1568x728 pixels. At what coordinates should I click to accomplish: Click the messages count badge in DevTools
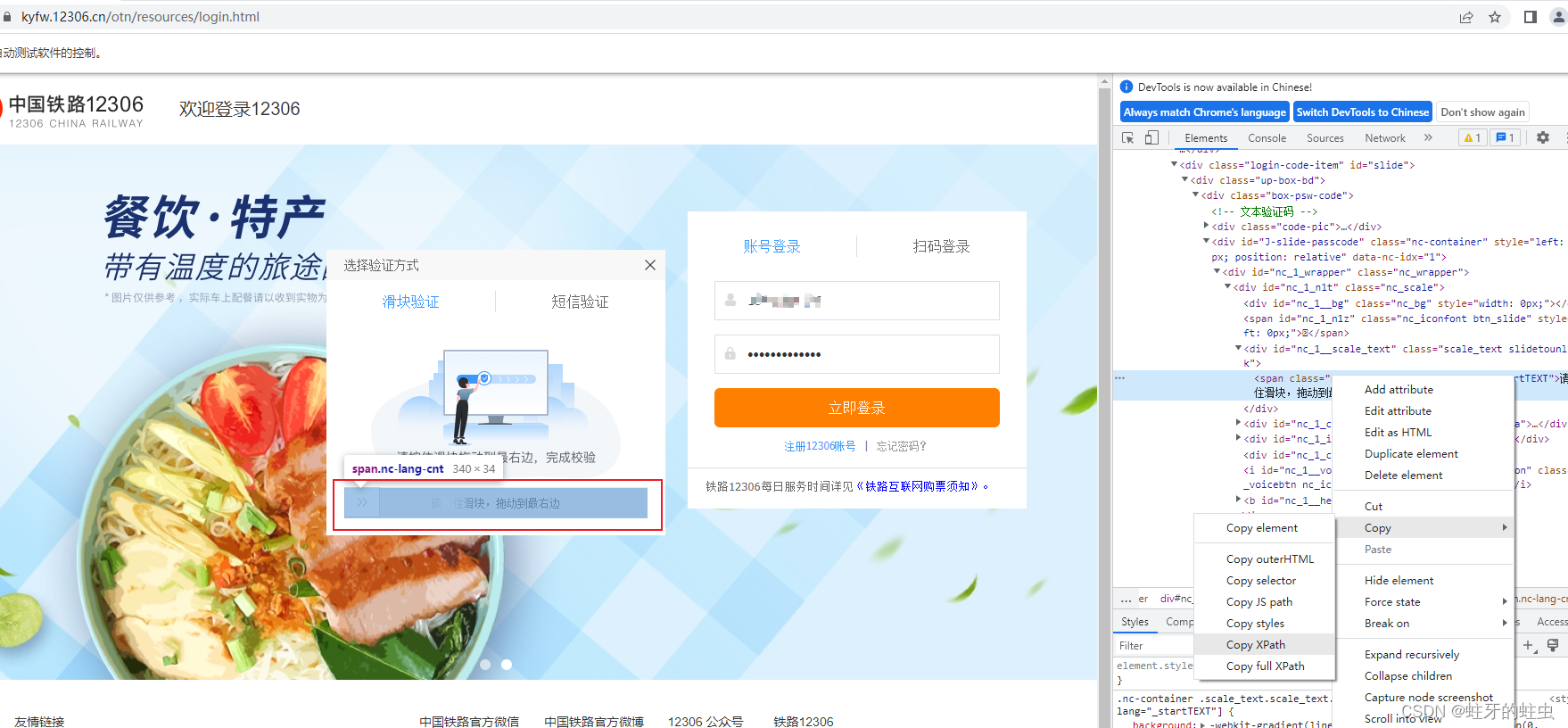(x=1506, y=137)
